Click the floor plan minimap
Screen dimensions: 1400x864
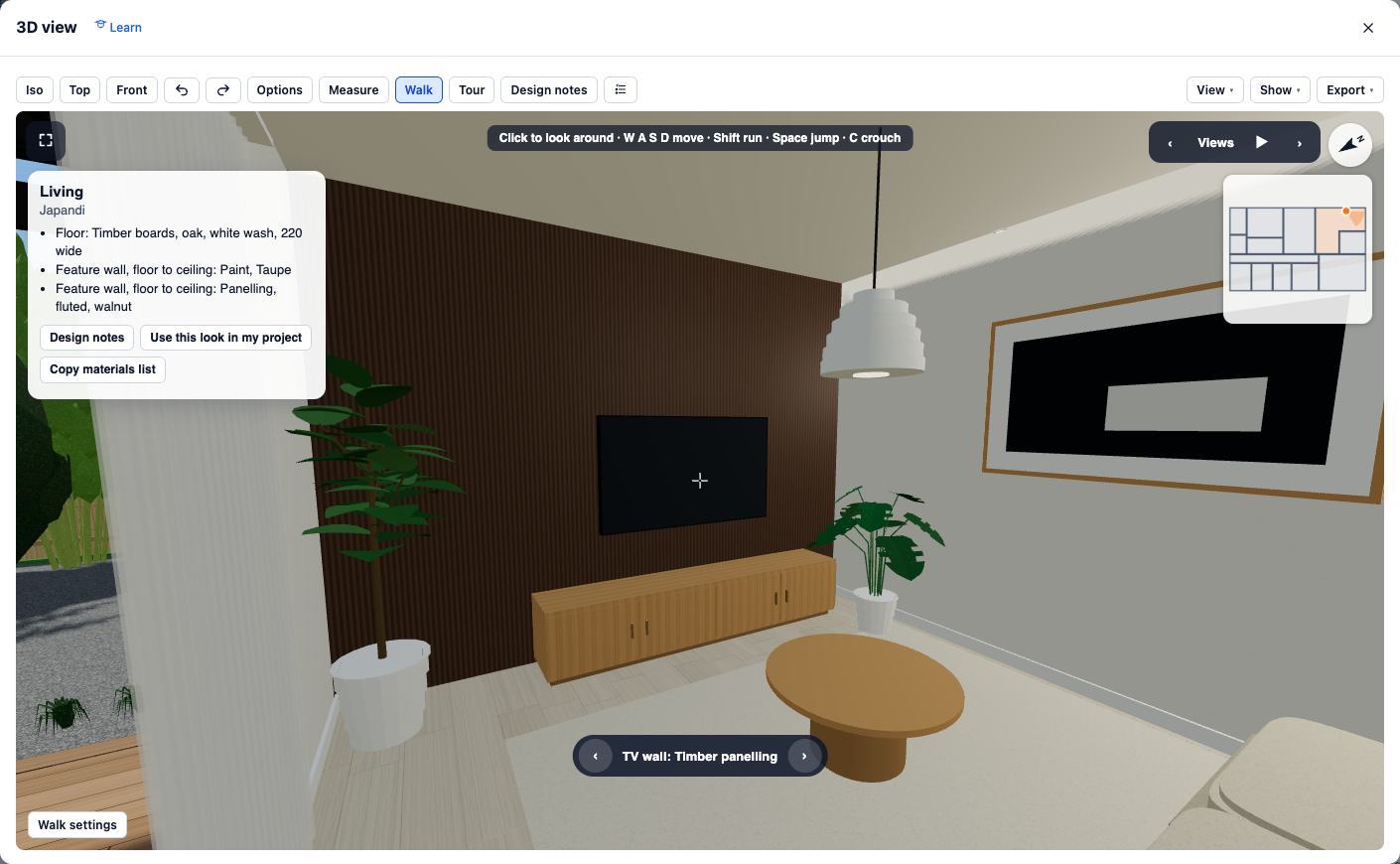coord(1298,249)
